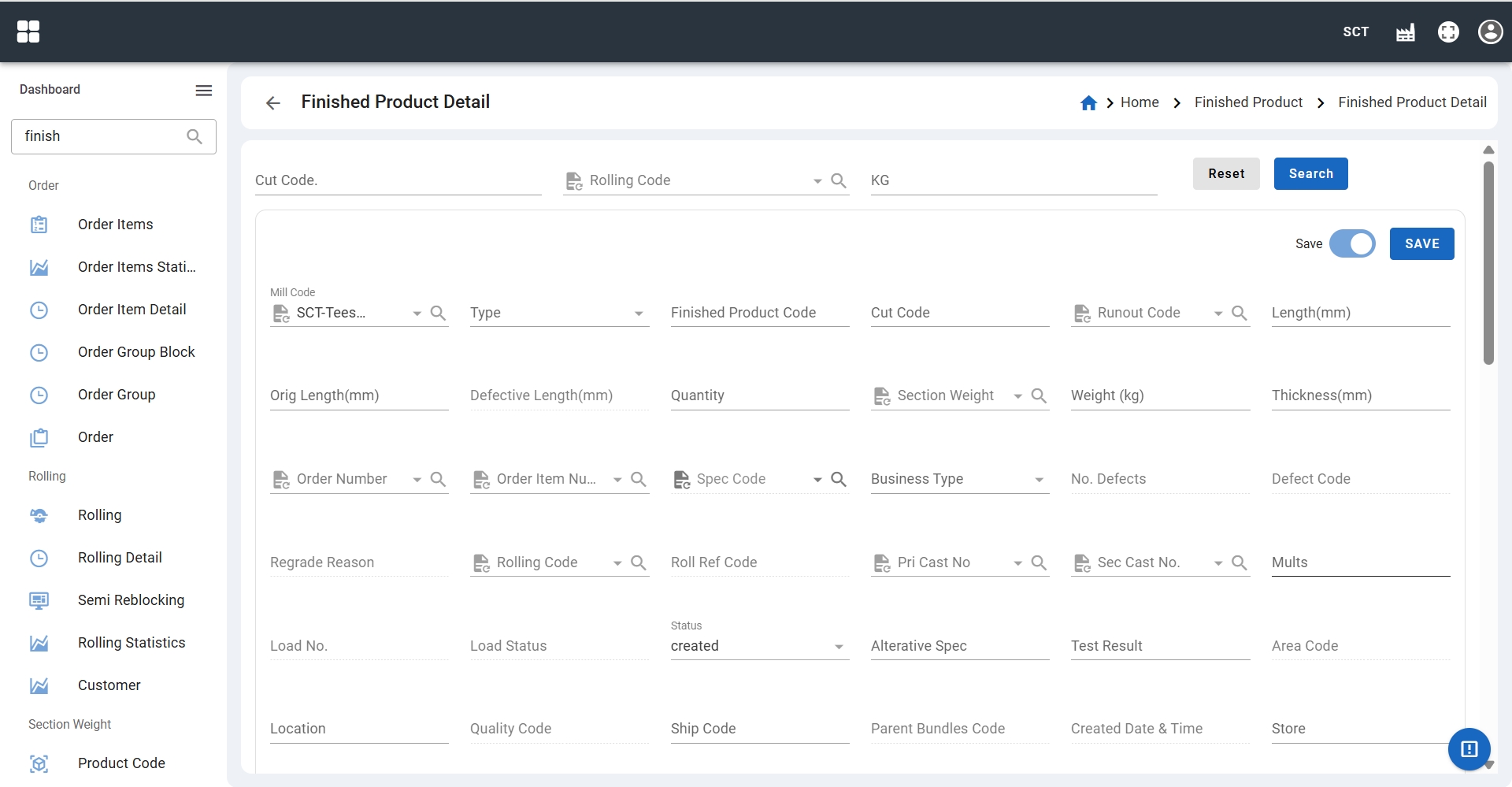Screen dimensions: 1512x787
Task: Click the Sec Cast No. lookup magnifier
Action: pos(1240,562)
